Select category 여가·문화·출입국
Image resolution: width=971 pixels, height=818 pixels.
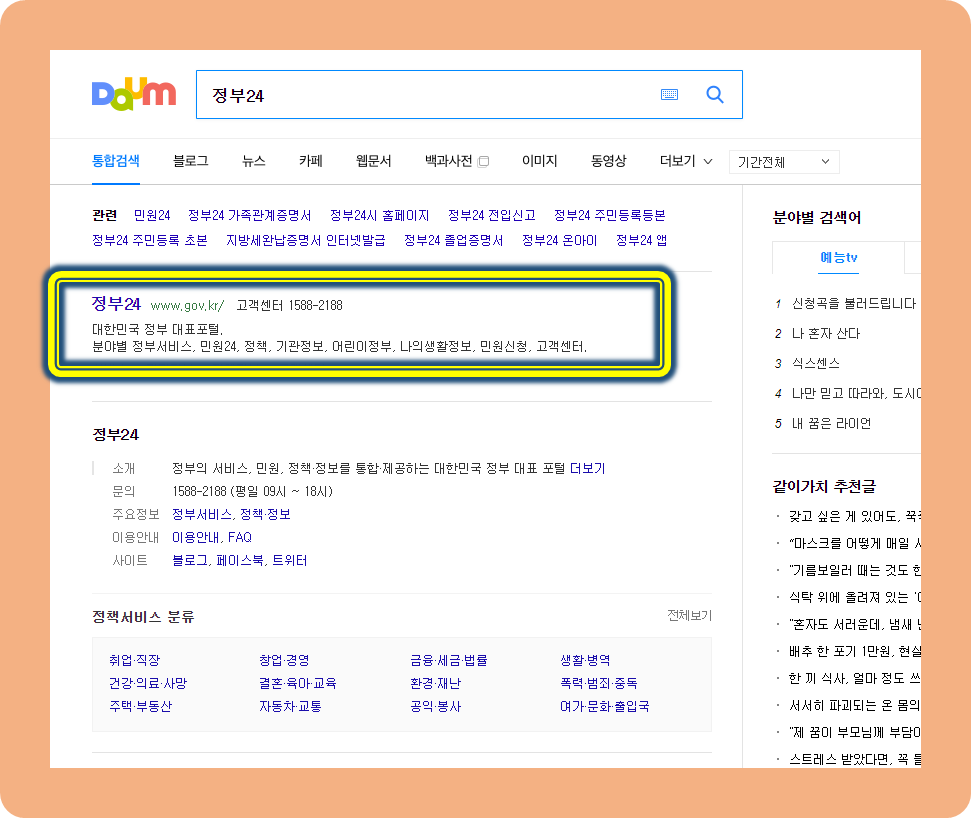[x=604, y=706]
